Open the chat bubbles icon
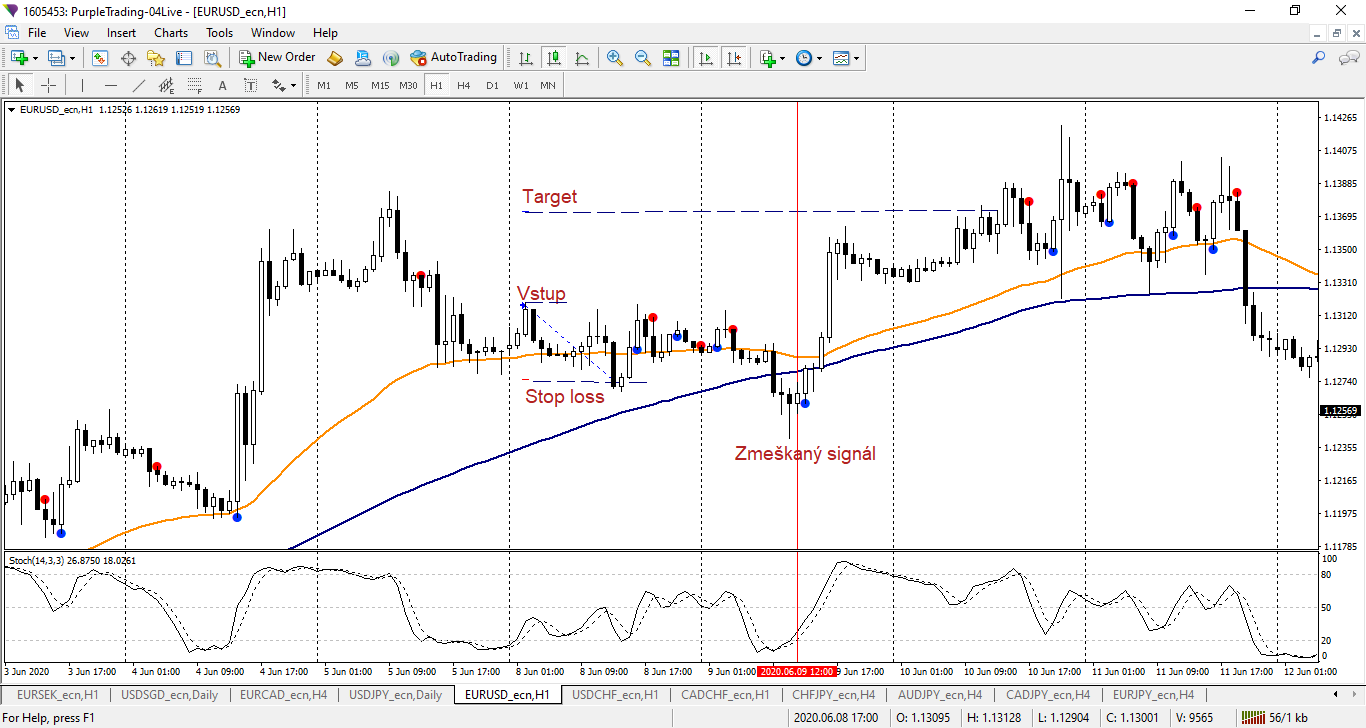This screenshot has height=728, width=1366. (1347, 58)
